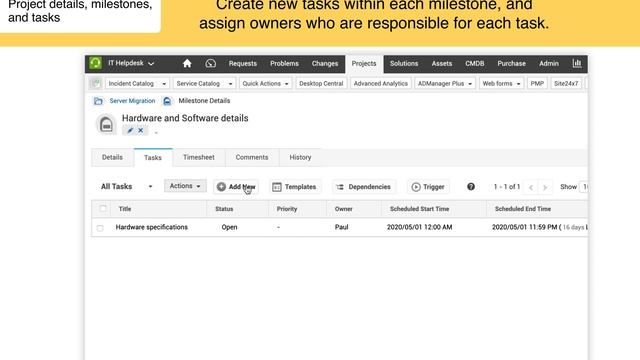Image resolution: width=640 pixels, height=360 pixels.
Task: Edit milestone using the pencil icon
Action: pyautogui.click(x=130, y=130)
